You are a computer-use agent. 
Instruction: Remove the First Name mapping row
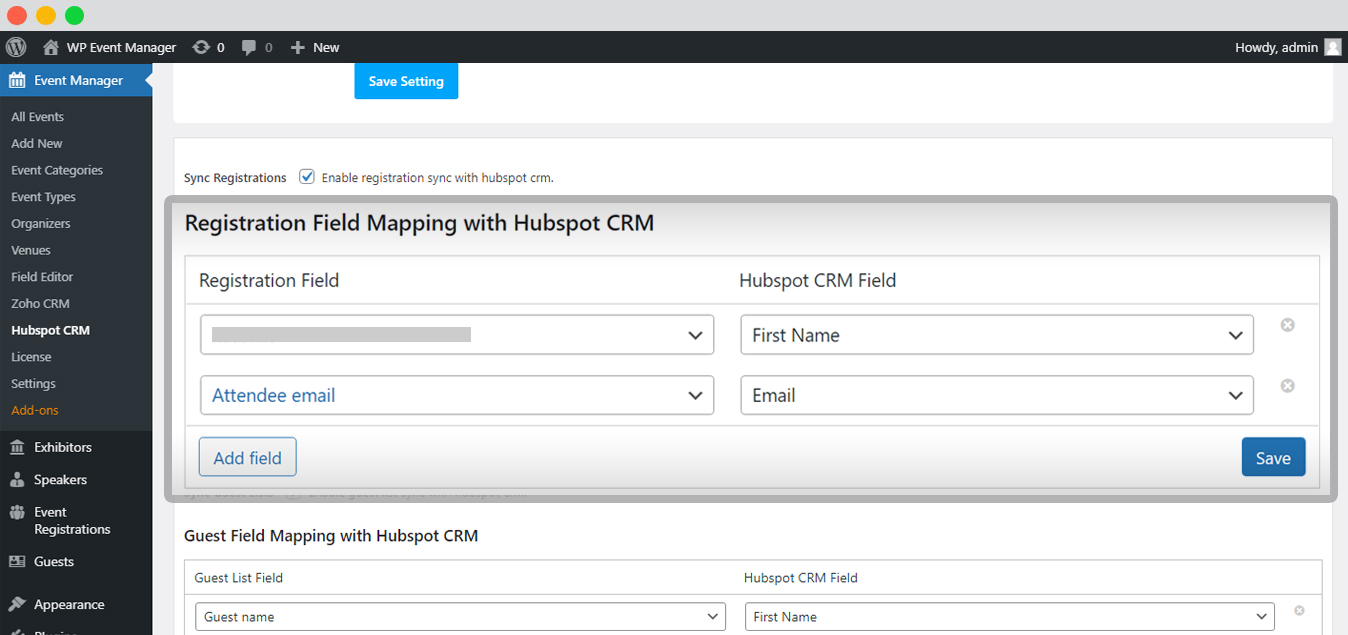tap(1288, 325)
